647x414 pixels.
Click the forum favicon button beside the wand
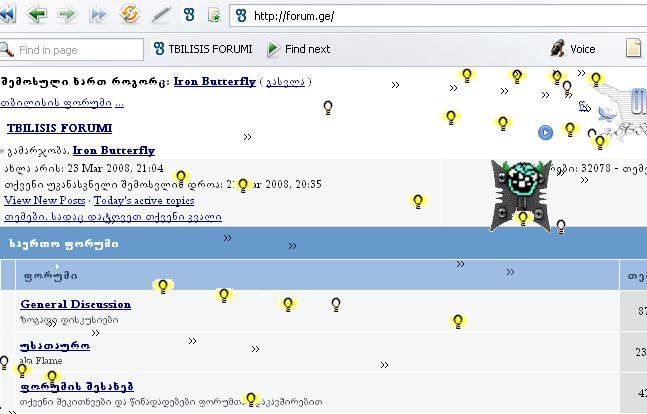click(x=189, y=14)
